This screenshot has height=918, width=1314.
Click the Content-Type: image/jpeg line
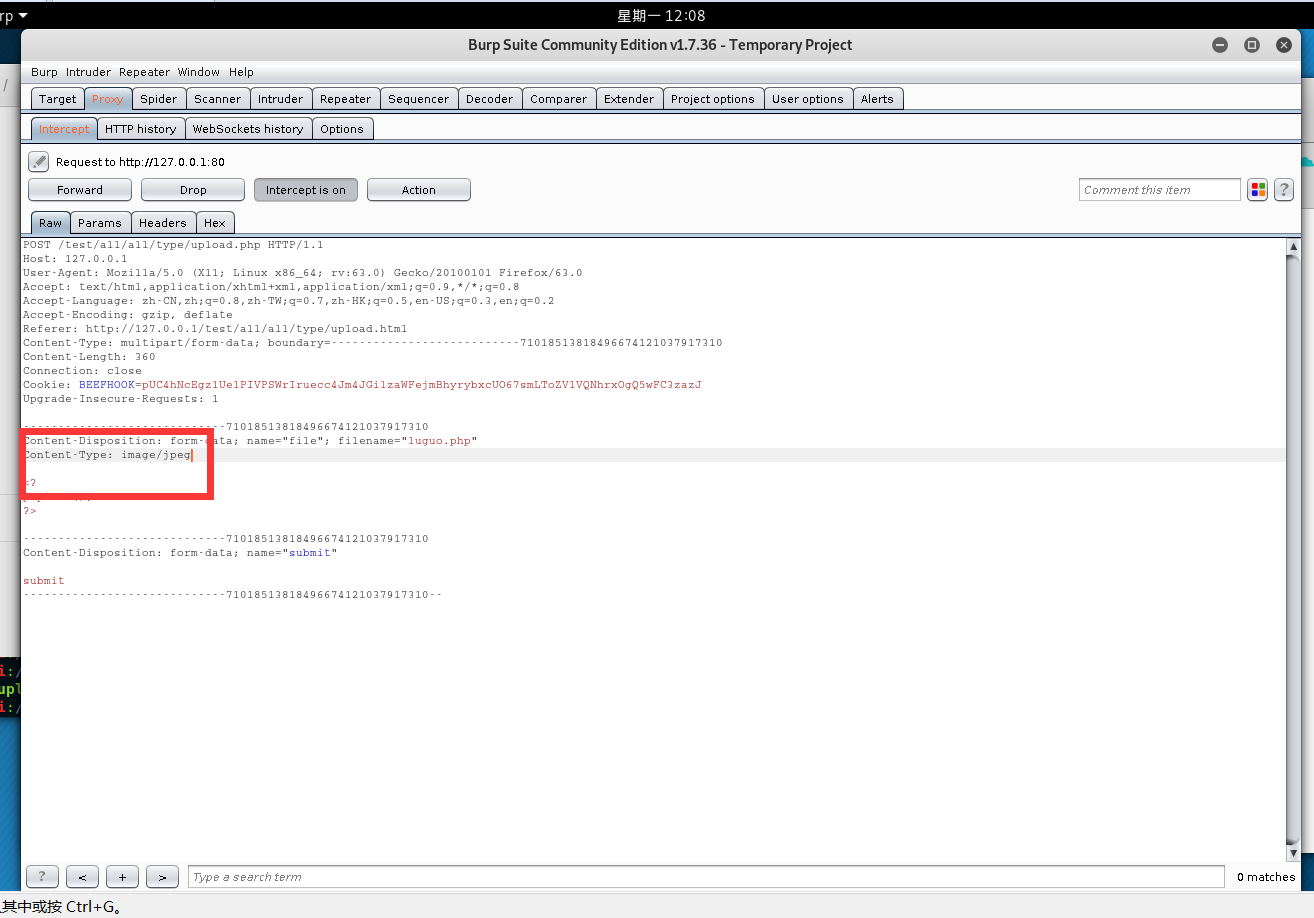[107, 455]
